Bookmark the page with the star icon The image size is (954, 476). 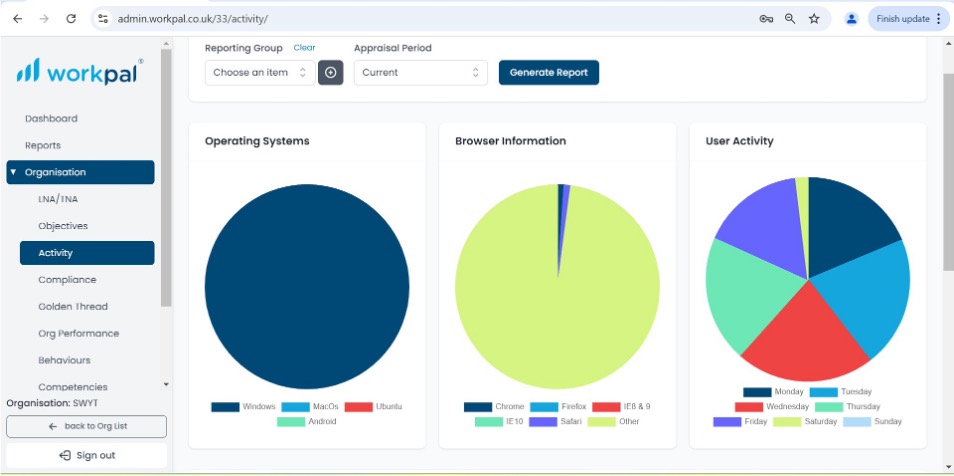click(814, 19)
